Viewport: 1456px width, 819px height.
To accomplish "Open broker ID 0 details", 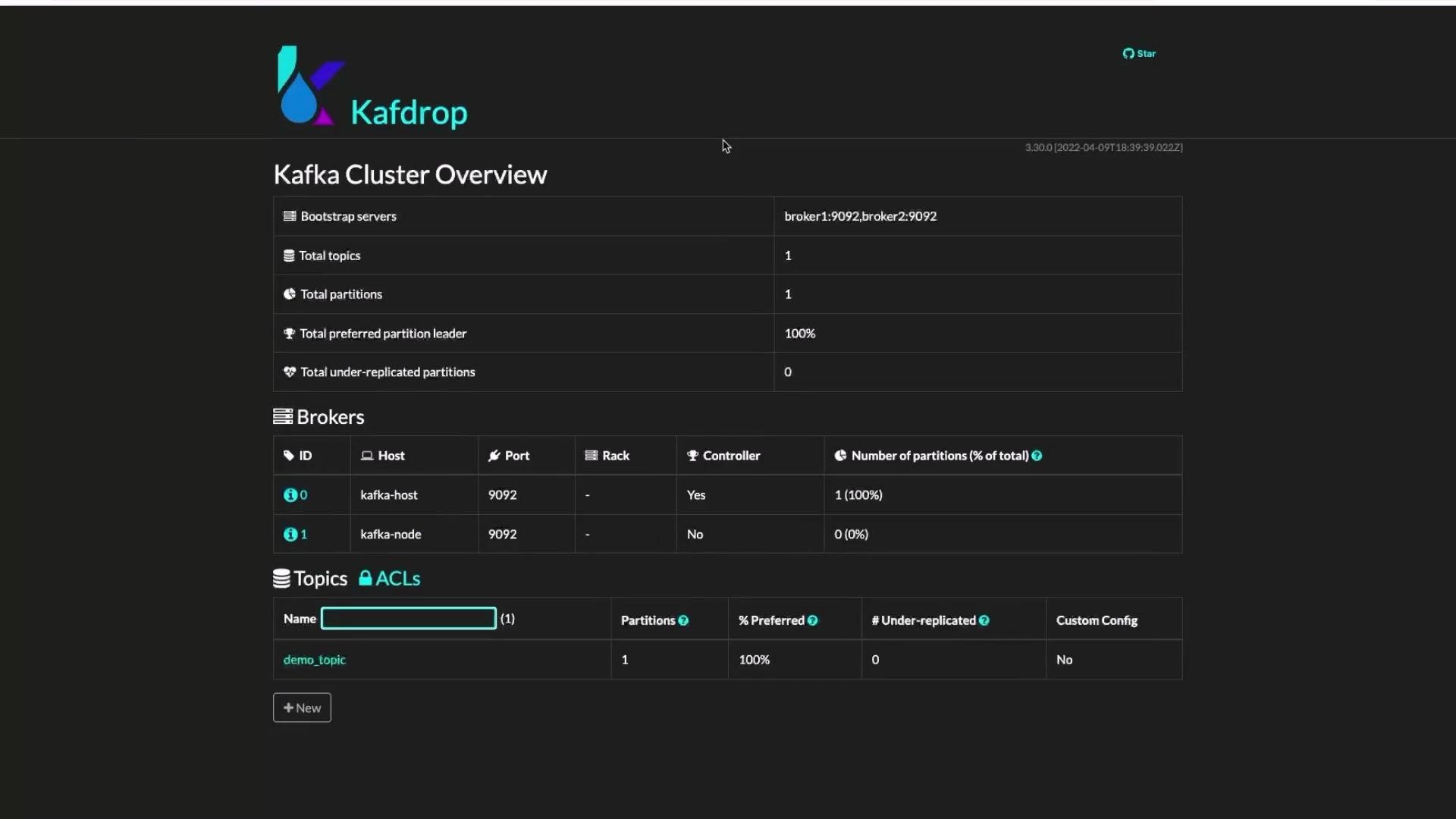I will [303, 495].
